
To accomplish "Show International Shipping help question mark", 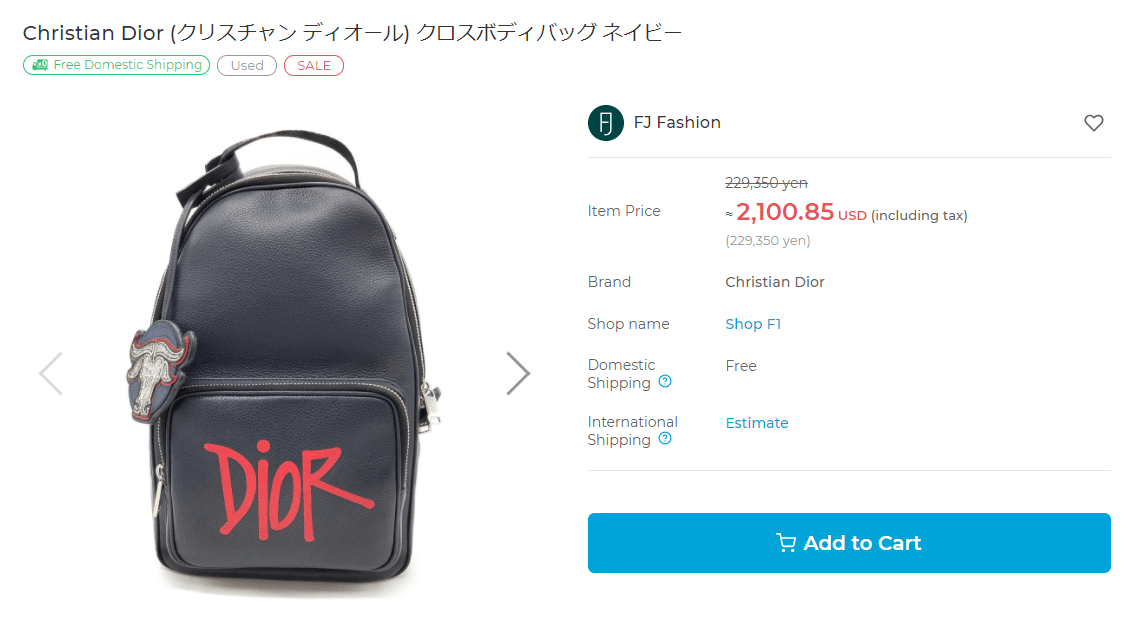I will click(665, 438).
